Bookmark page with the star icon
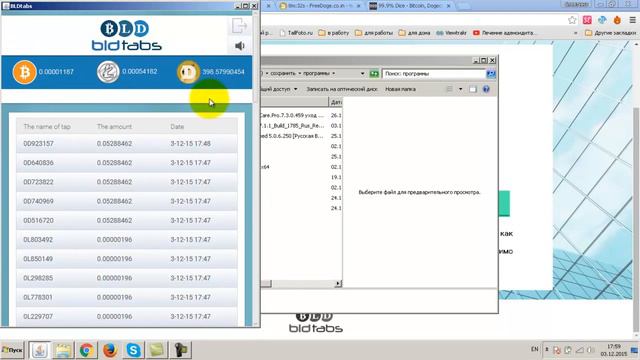The width and height of the screenshot is (640, 360). click(572, 20)
